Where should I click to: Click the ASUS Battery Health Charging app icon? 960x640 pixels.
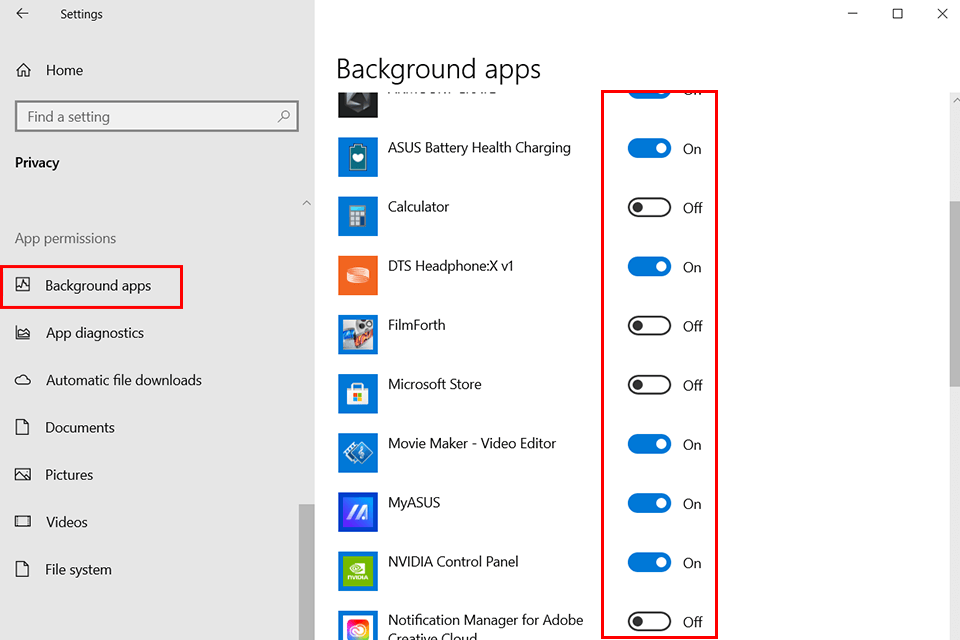(358, 157)
